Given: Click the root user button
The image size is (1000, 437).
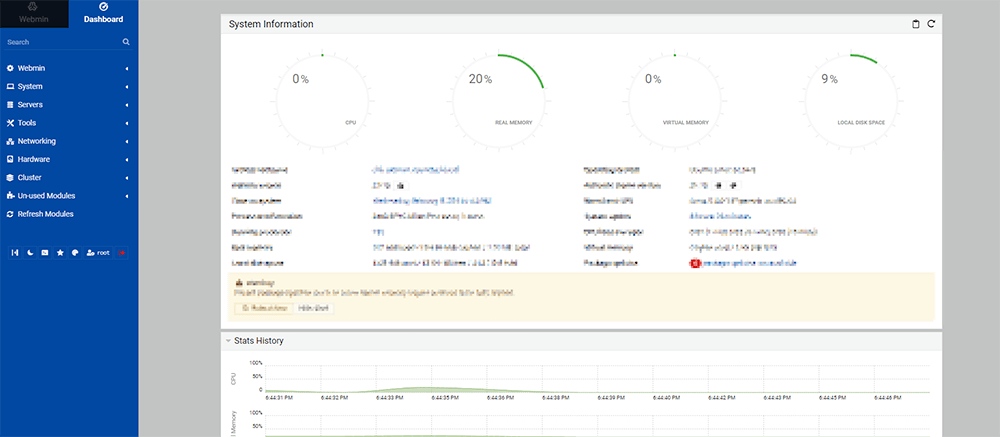Looking at the screenshot, I should 98,253.
